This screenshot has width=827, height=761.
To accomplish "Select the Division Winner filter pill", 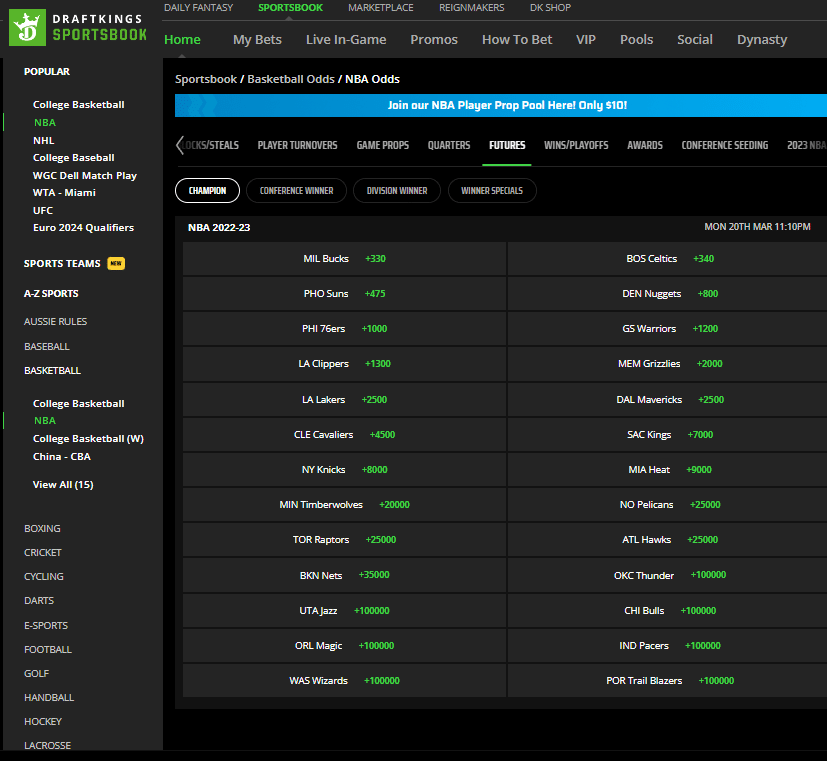I will click(x=397, y=190).
